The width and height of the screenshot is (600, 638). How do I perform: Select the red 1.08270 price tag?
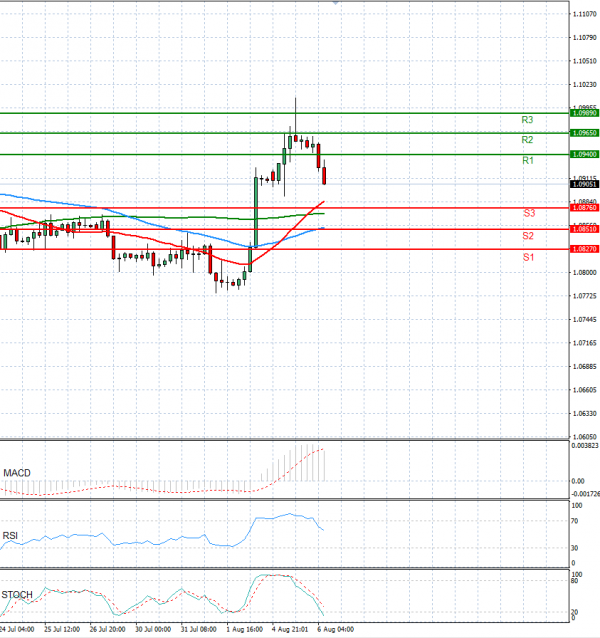pos(585,249)
